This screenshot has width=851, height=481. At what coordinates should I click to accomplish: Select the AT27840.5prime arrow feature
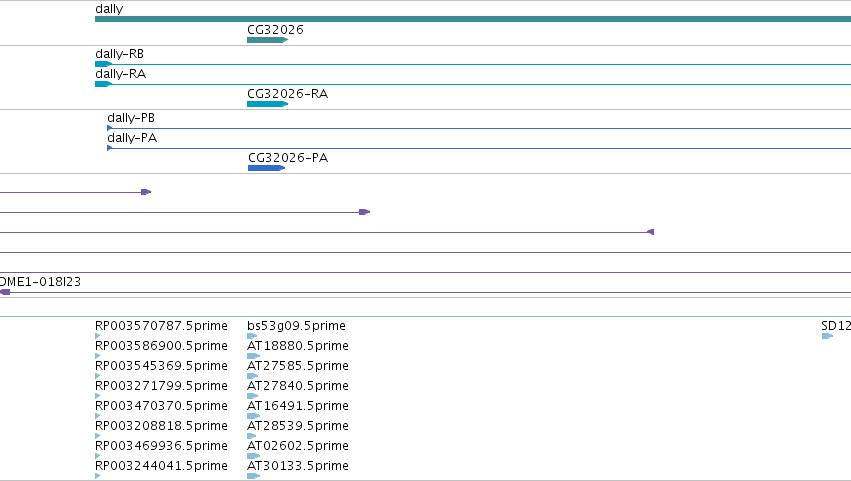tap(252, 396)
